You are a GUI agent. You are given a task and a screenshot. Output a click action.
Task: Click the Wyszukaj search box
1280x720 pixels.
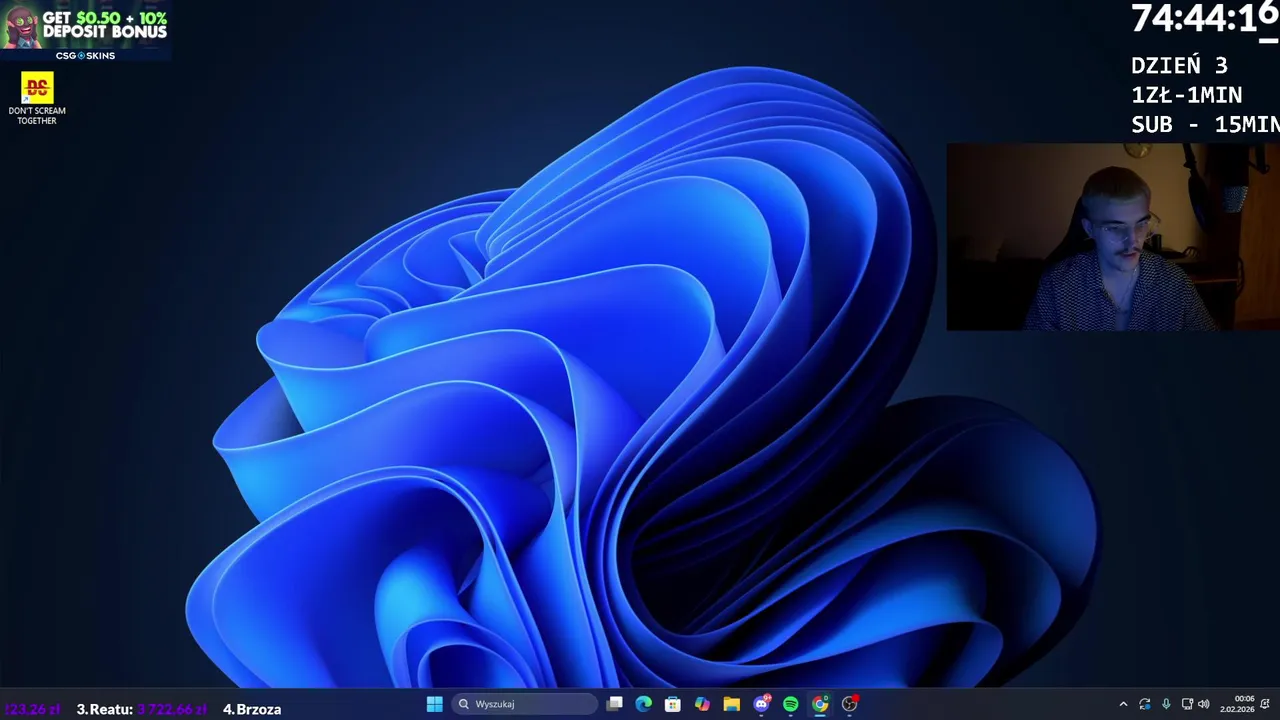(525, 704)
